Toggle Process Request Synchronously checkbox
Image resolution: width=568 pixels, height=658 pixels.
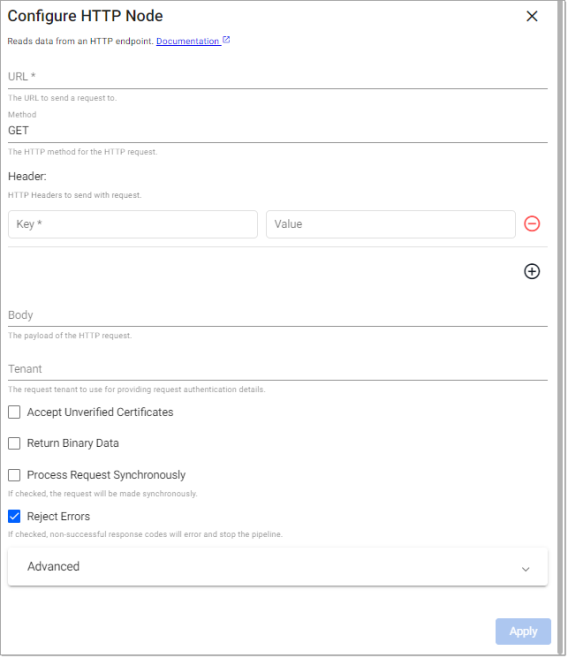tap(14, 475)
